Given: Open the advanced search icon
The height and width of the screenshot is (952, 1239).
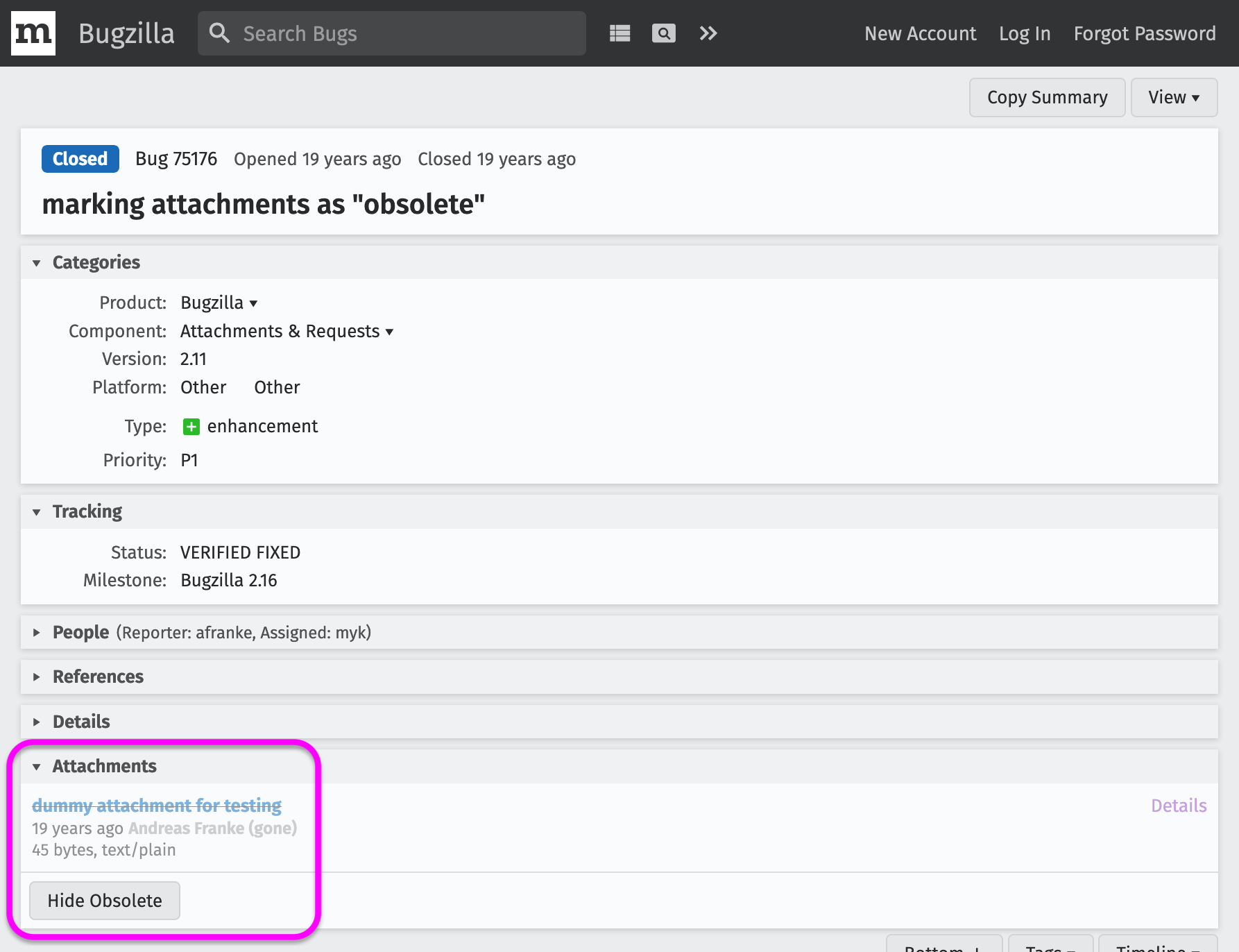Looking at the screenshot, I should coord(664,33).
